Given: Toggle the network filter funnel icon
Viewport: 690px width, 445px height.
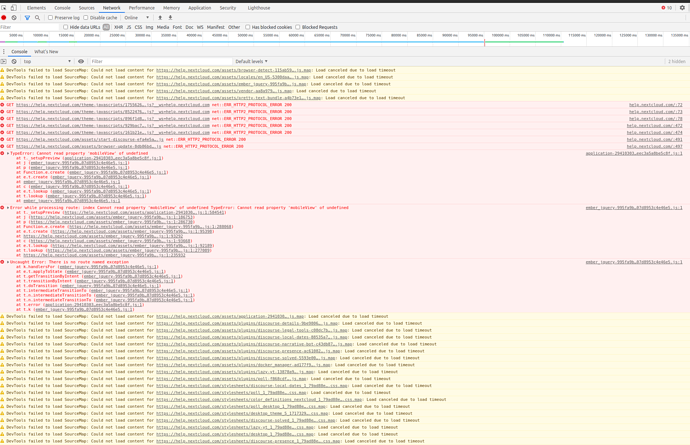Looking at the screenshot, I should point(27,18).
